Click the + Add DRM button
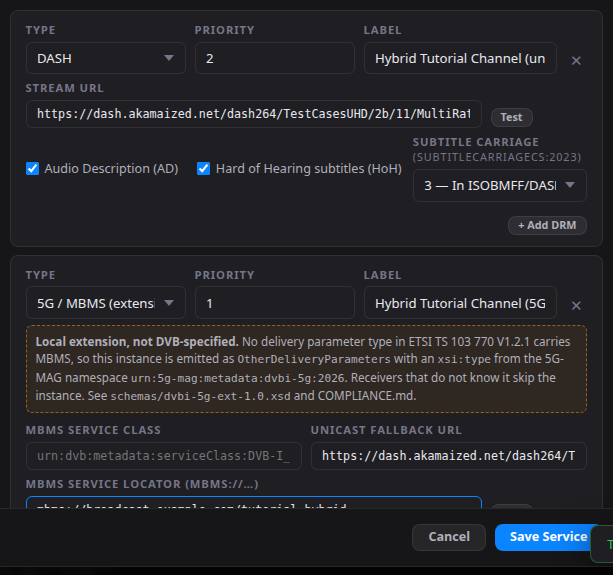Screen dimensions: 613x575 point(547,225)
